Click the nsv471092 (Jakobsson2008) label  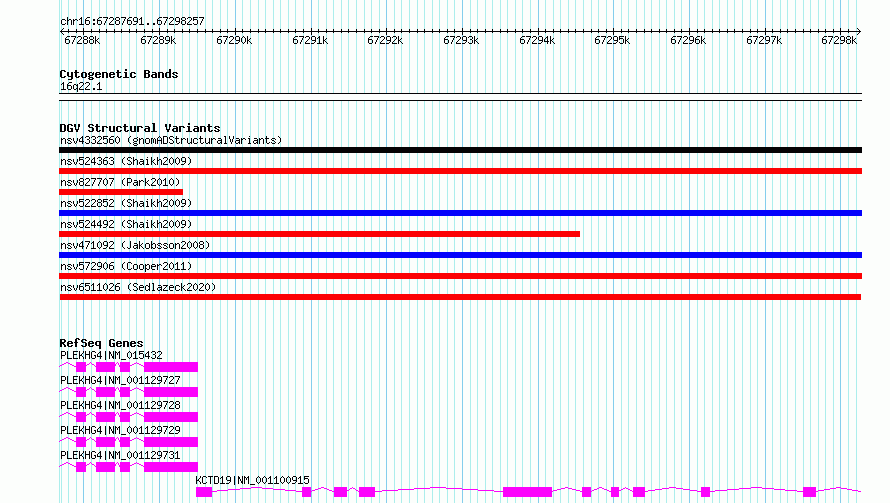[x=135, y=245]
